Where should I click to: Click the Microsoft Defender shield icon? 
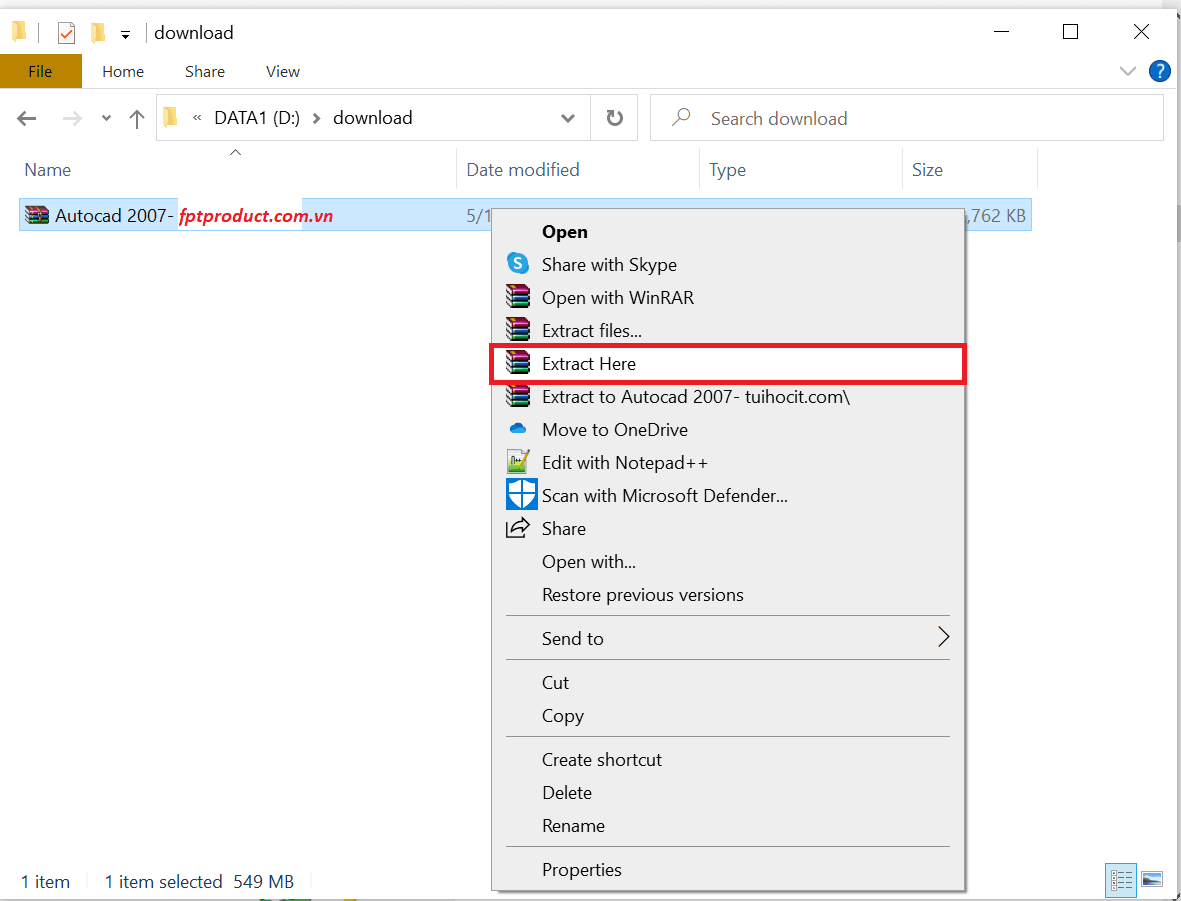(x=521, y=495)
